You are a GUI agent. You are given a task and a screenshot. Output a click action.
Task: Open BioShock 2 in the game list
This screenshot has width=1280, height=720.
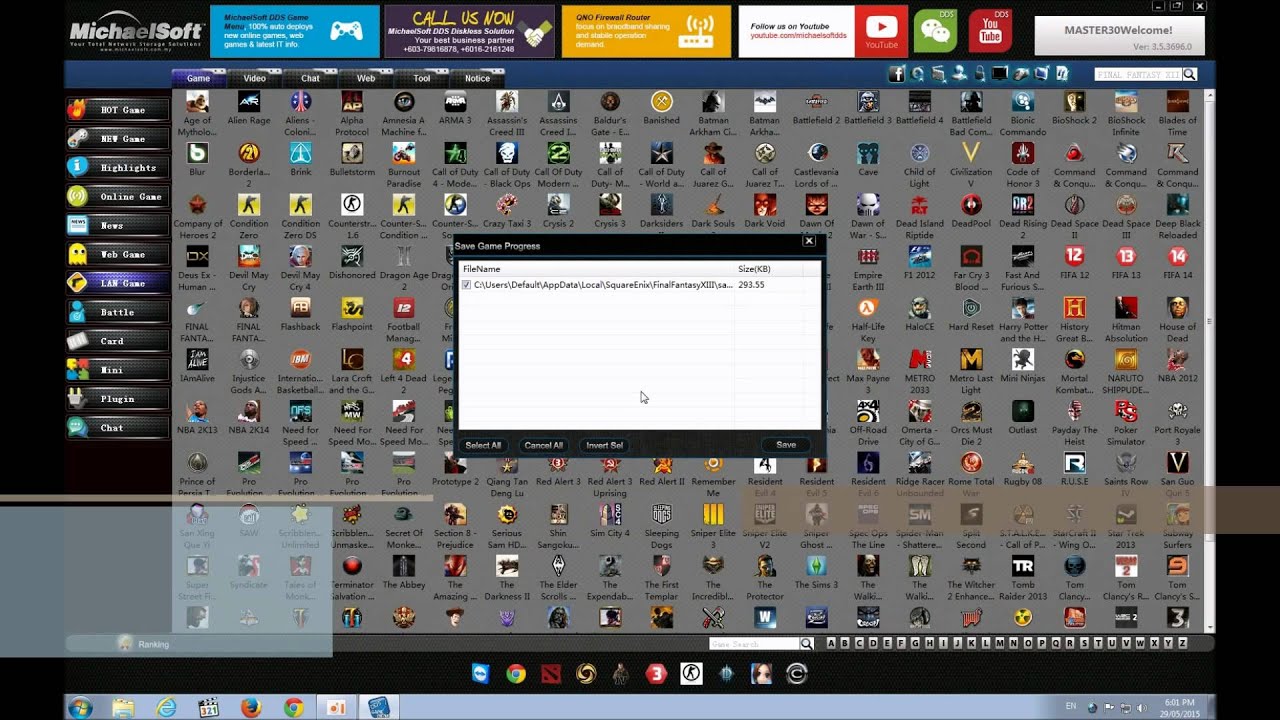pos(1074,102)
